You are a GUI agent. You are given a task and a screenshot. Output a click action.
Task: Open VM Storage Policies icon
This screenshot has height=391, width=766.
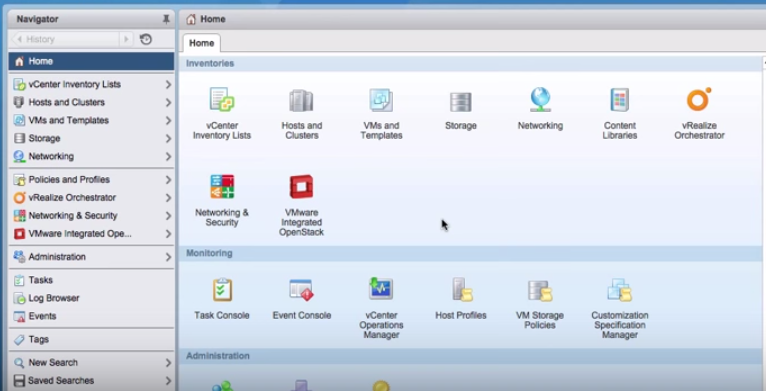[x=540, y=291]
